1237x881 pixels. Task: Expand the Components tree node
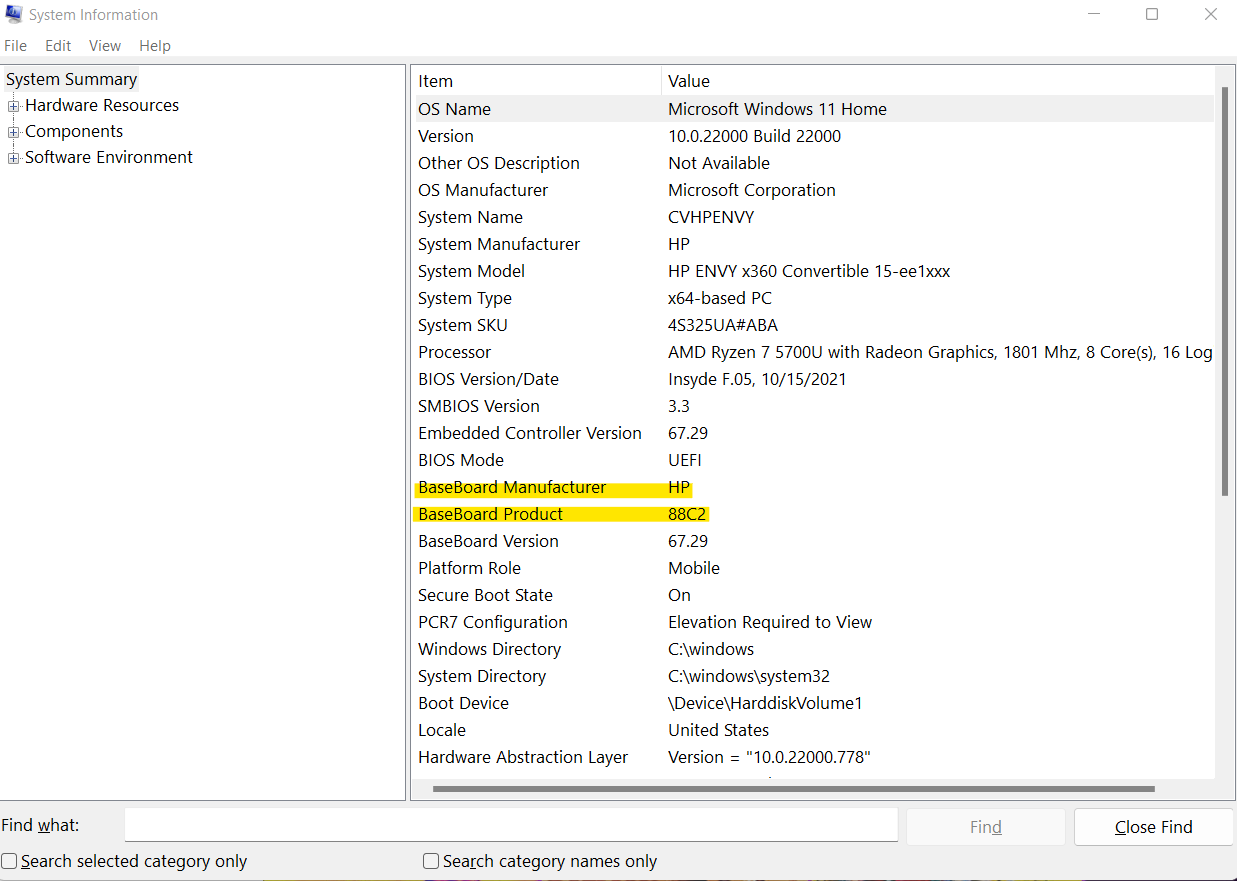point(14,132)
